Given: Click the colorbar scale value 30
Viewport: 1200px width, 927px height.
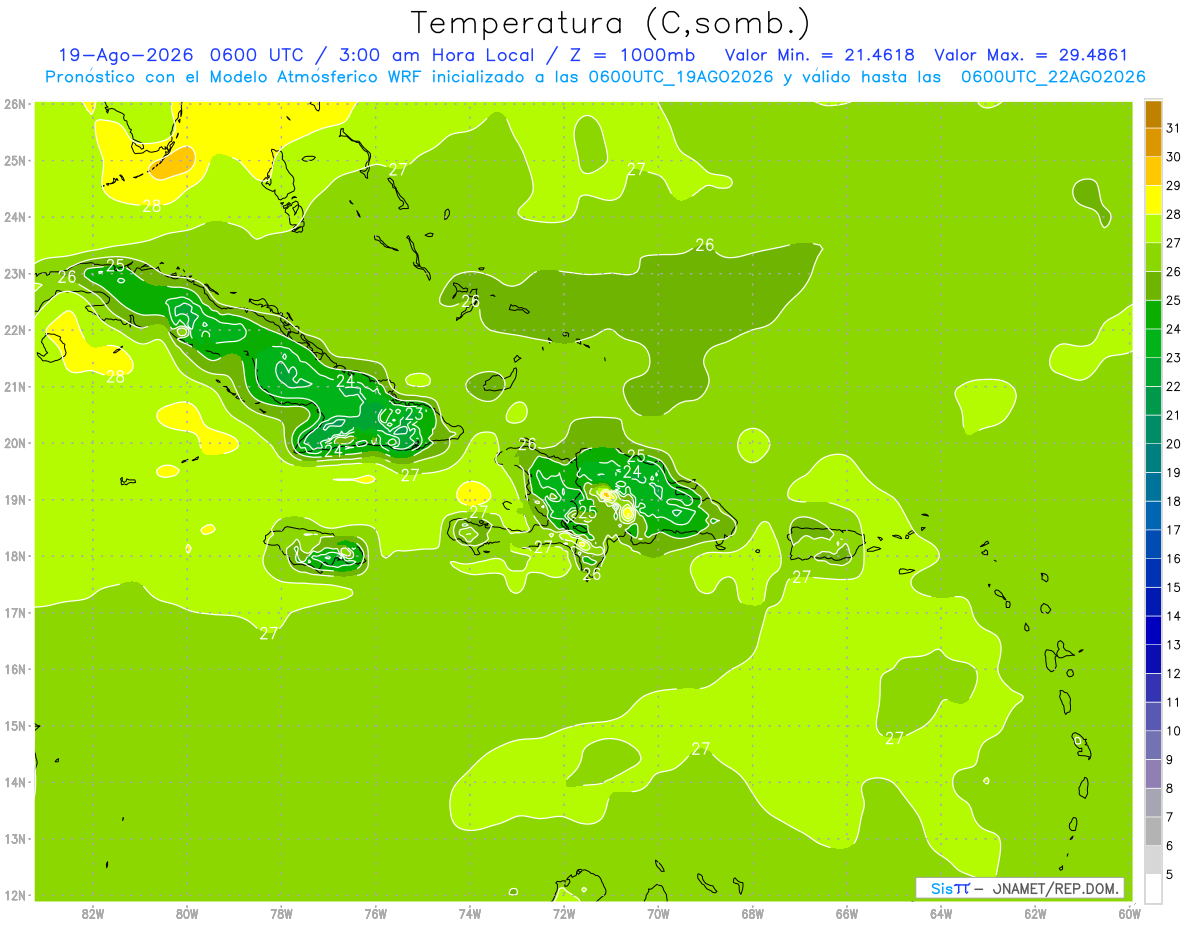Looking at the screenshot, I should (x=1173, y=157).
